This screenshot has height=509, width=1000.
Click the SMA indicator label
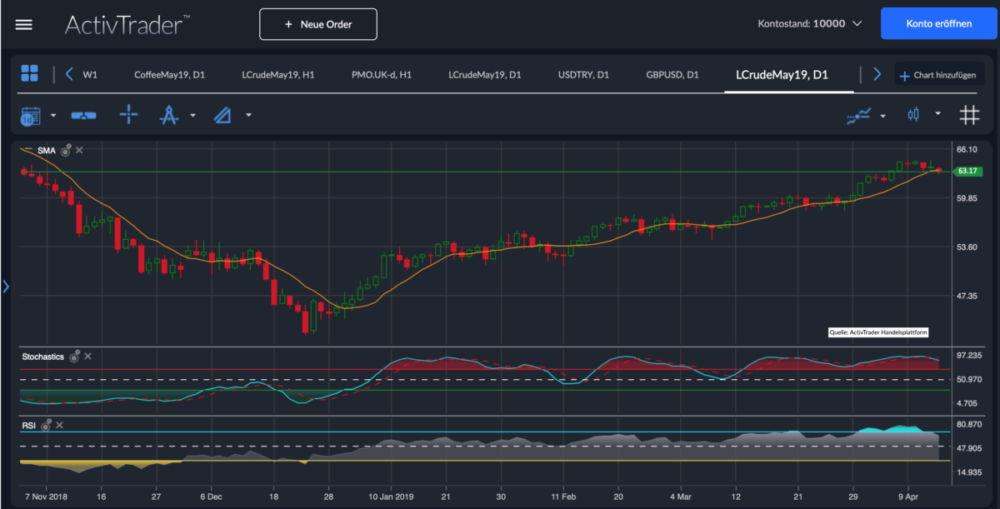click(x=46, y=151)
